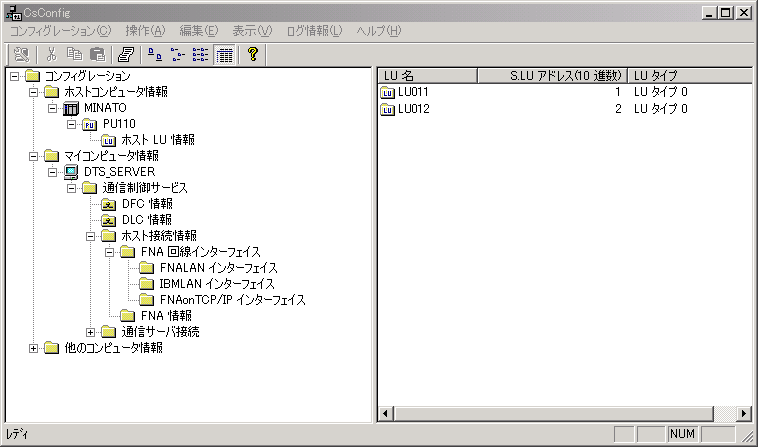Screen dimensions: 758x447
Task: Open the log scroll document icon
Action: [126, 55]
